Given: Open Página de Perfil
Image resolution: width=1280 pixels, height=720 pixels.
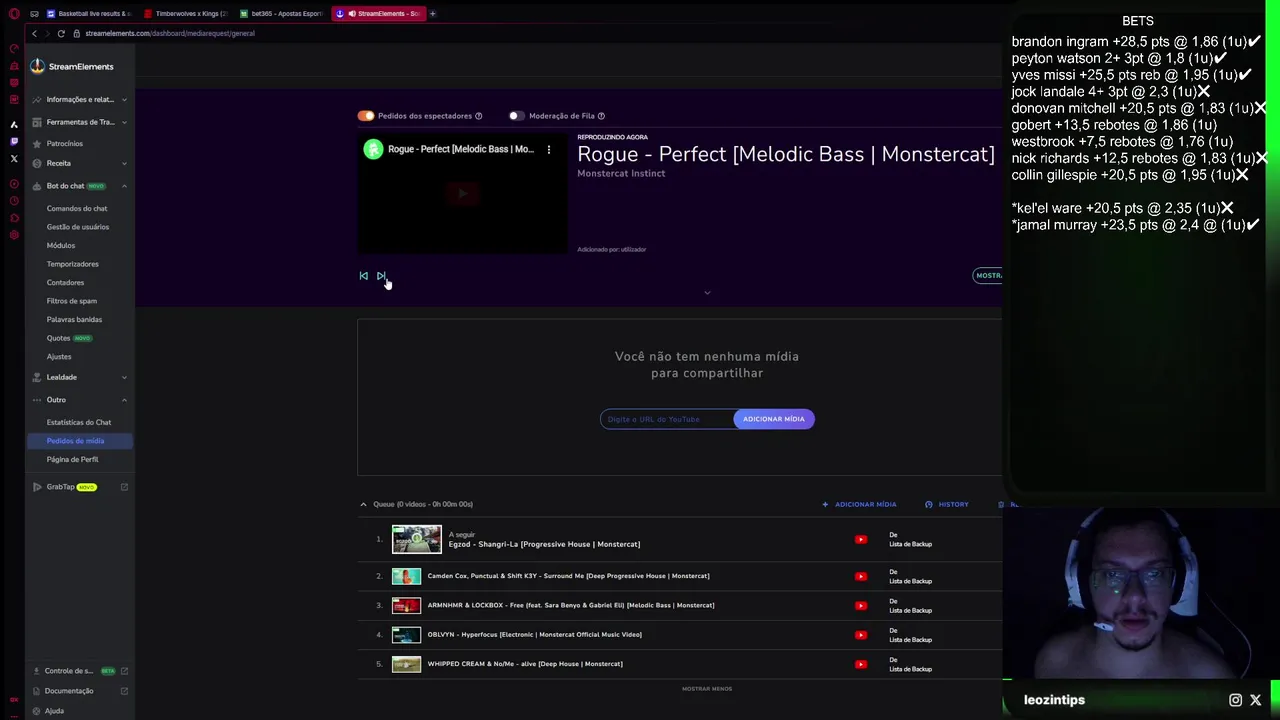Looking at the screenshot, I should click(x=72, y=459).
